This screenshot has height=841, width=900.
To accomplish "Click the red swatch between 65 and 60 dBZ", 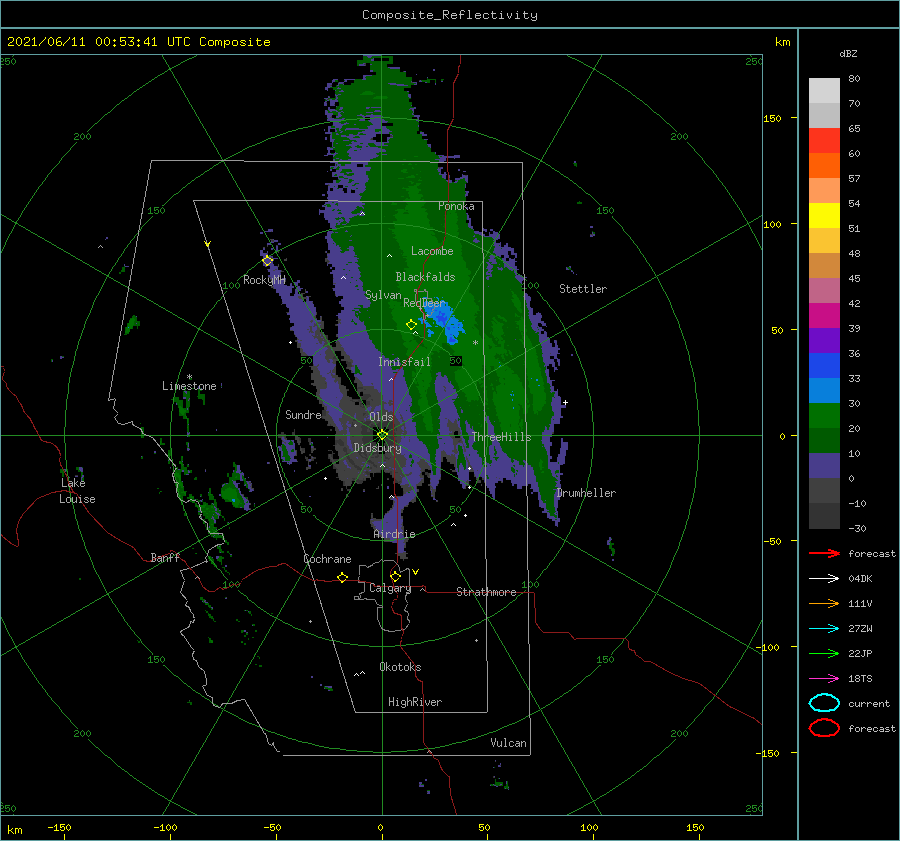I will point(824,140).
